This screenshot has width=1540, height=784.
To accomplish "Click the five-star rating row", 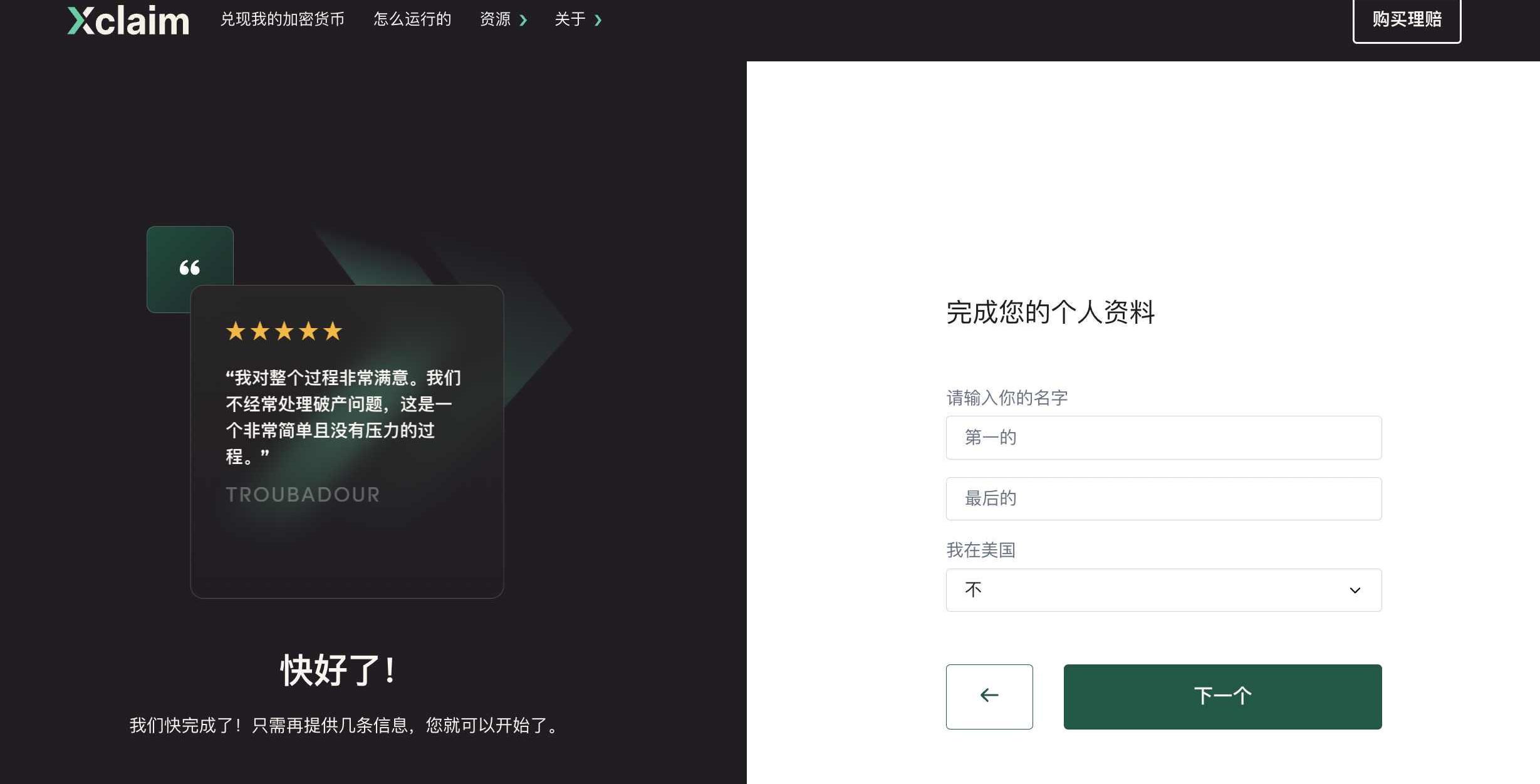I will [284, 331].
